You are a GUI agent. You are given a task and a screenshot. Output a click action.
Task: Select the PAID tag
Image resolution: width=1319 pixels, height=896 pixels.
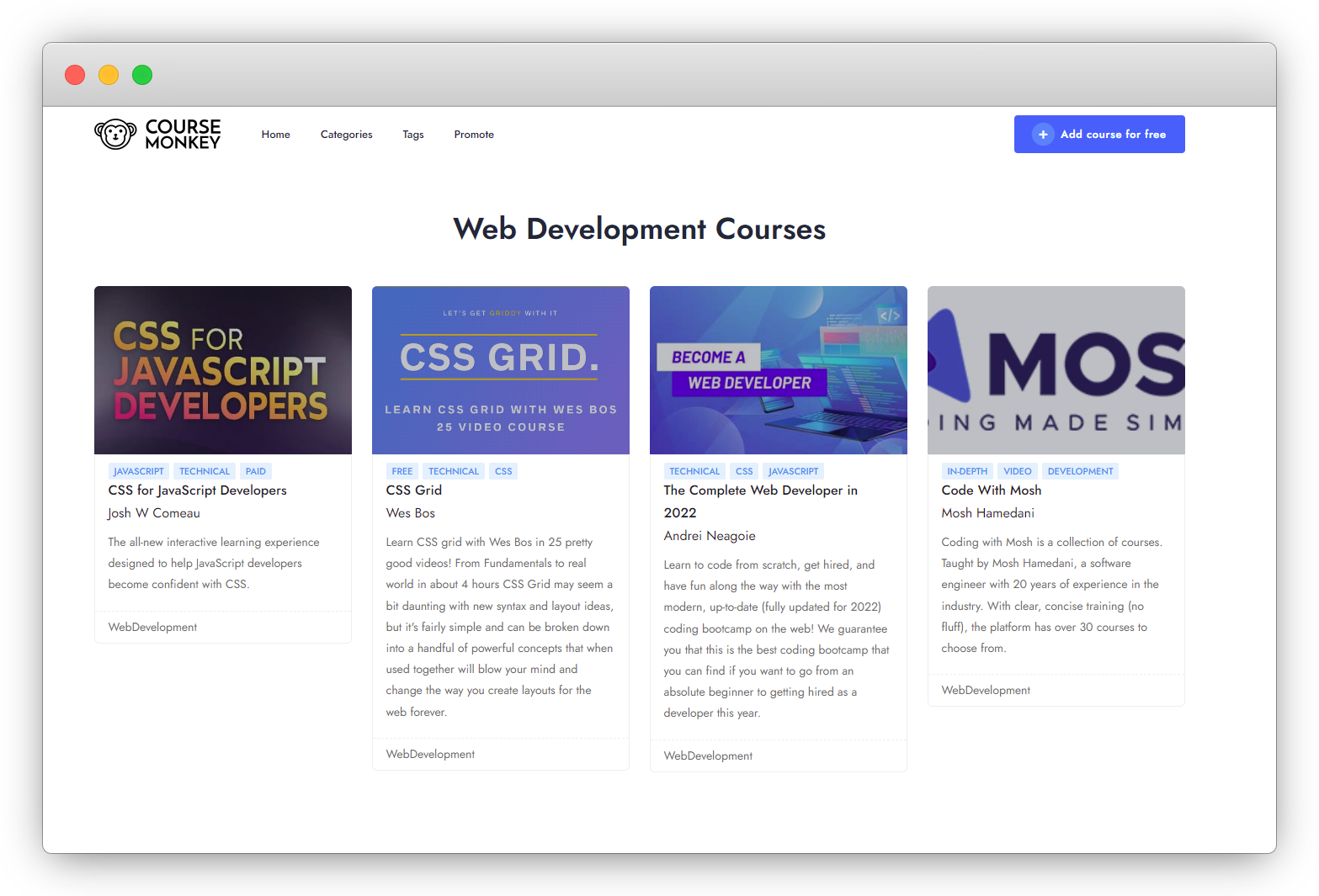pos(256,471)
